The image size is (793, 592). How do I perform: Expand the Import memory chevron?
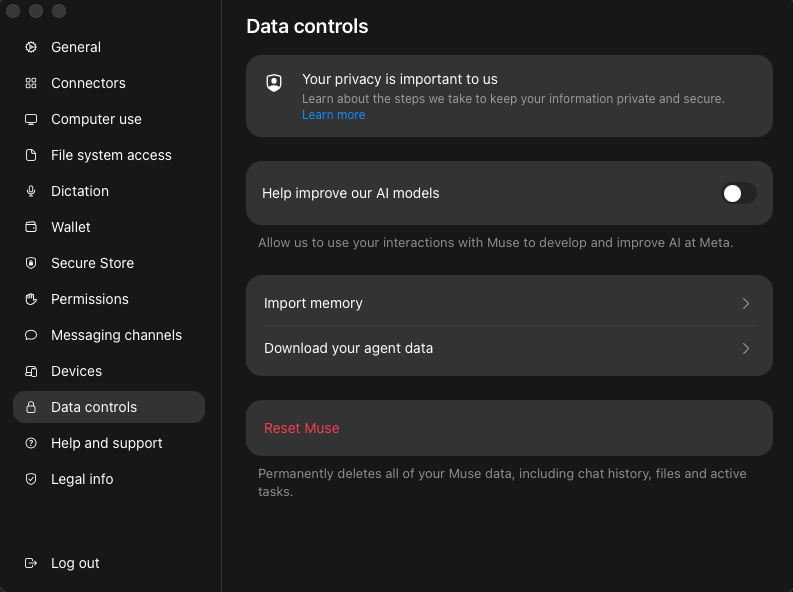pos(745,303)
